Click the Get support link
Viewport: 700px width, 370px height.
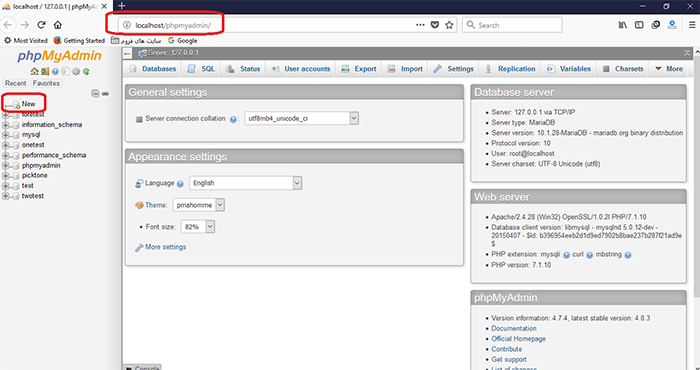(509, 359)
